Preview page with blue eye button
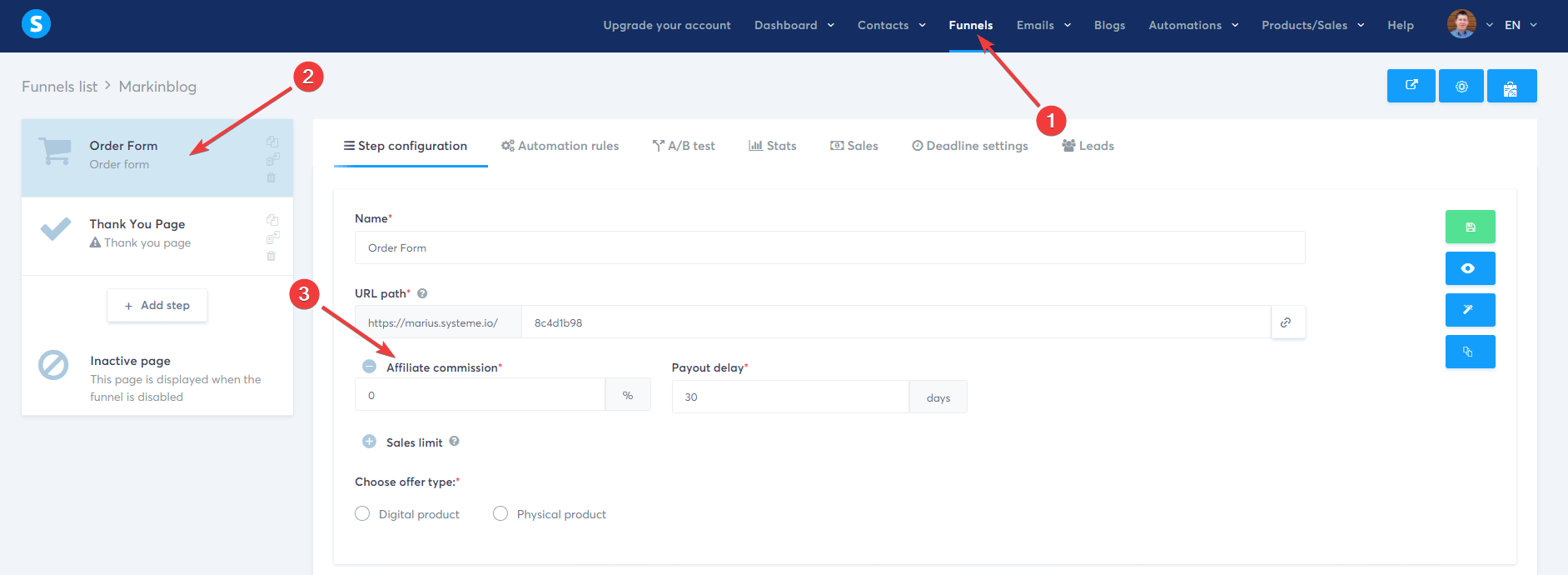The width and height of the screenshot is (1568, 575). coord(1471,268)
